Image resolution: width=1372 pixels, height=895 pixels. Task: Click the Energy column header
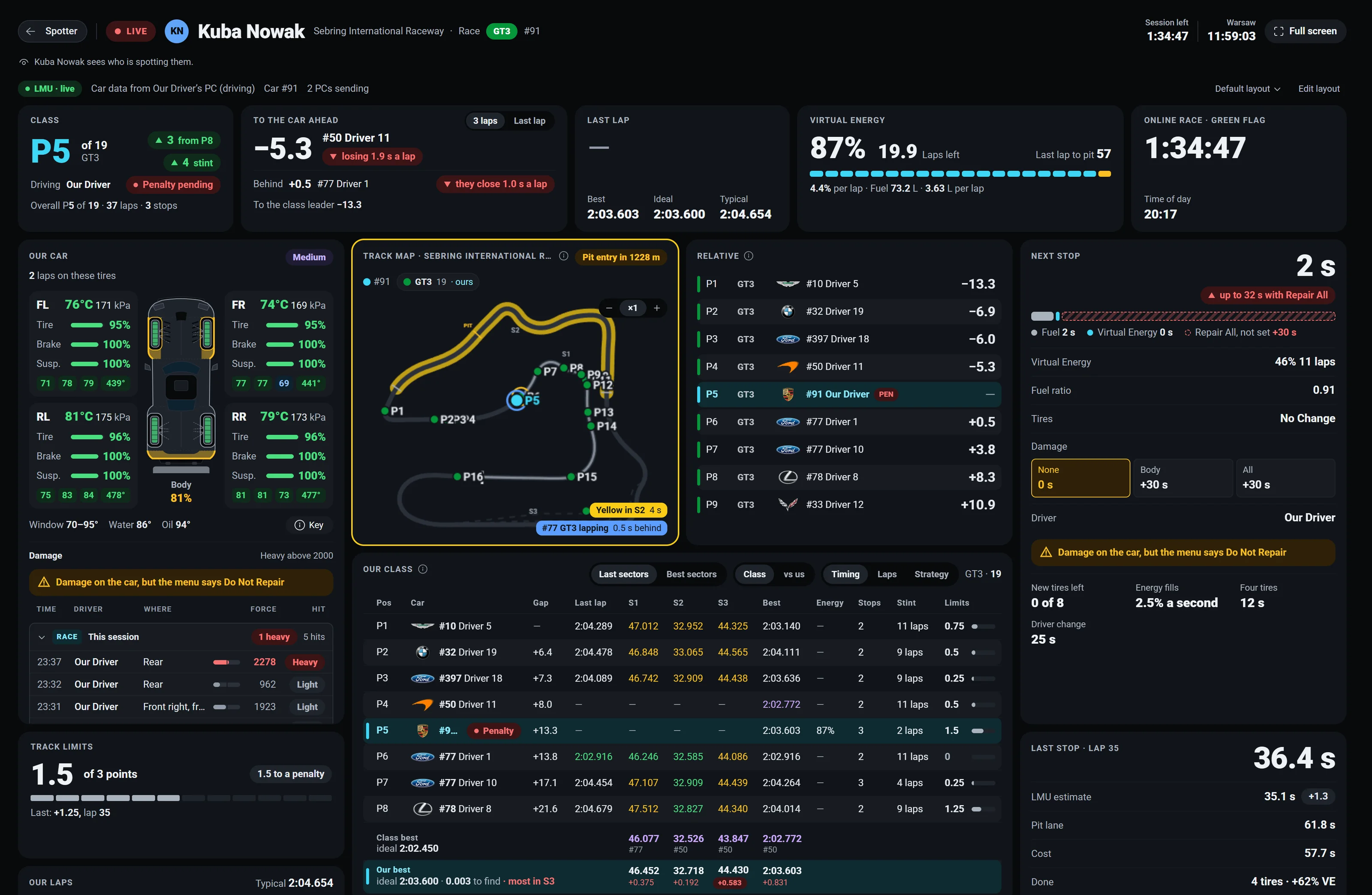pos(830,603)
